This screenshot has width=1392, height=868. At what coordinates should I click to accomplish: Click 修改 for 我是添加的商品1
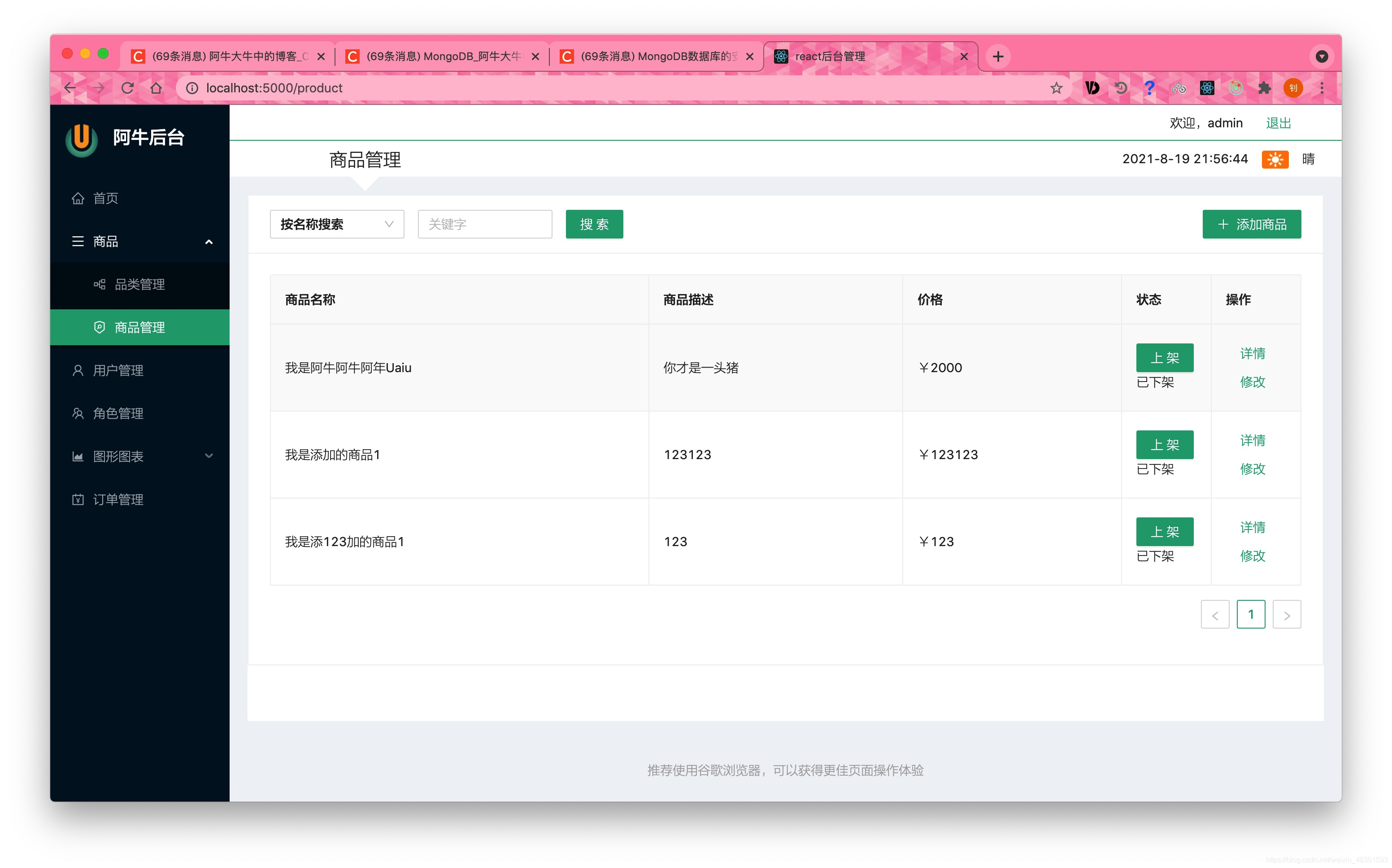click(1253, 469)
